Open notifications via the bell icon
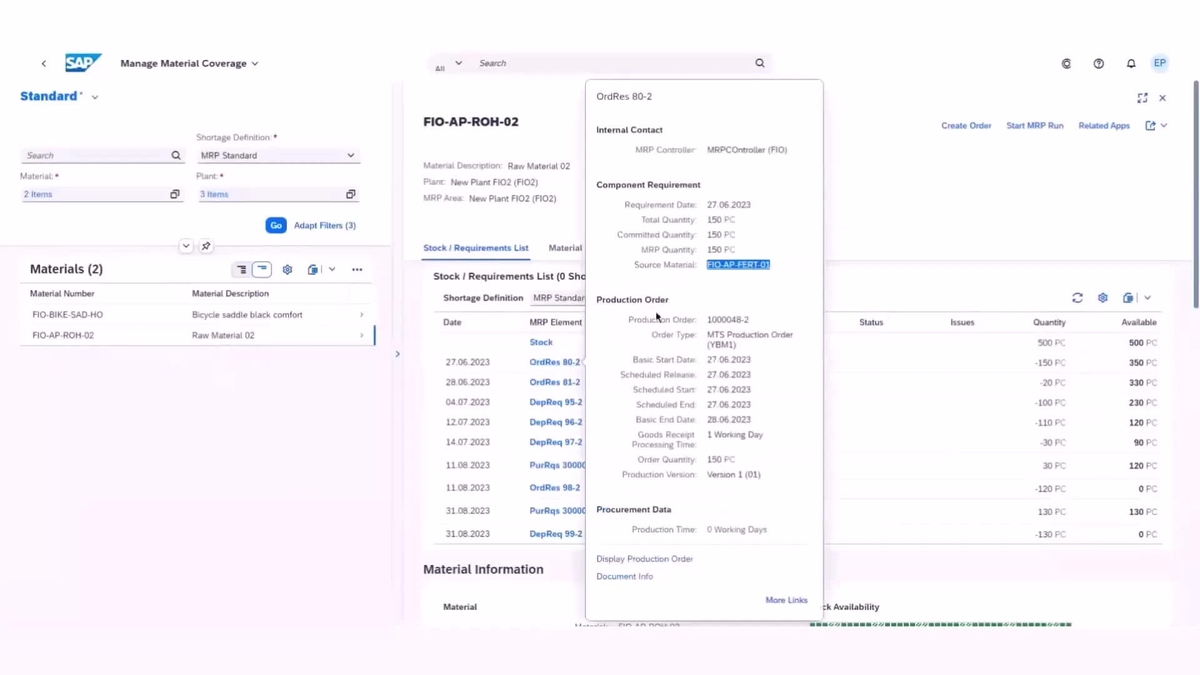Viewport: 1200px width, 675px height. tap(1131, 63)
